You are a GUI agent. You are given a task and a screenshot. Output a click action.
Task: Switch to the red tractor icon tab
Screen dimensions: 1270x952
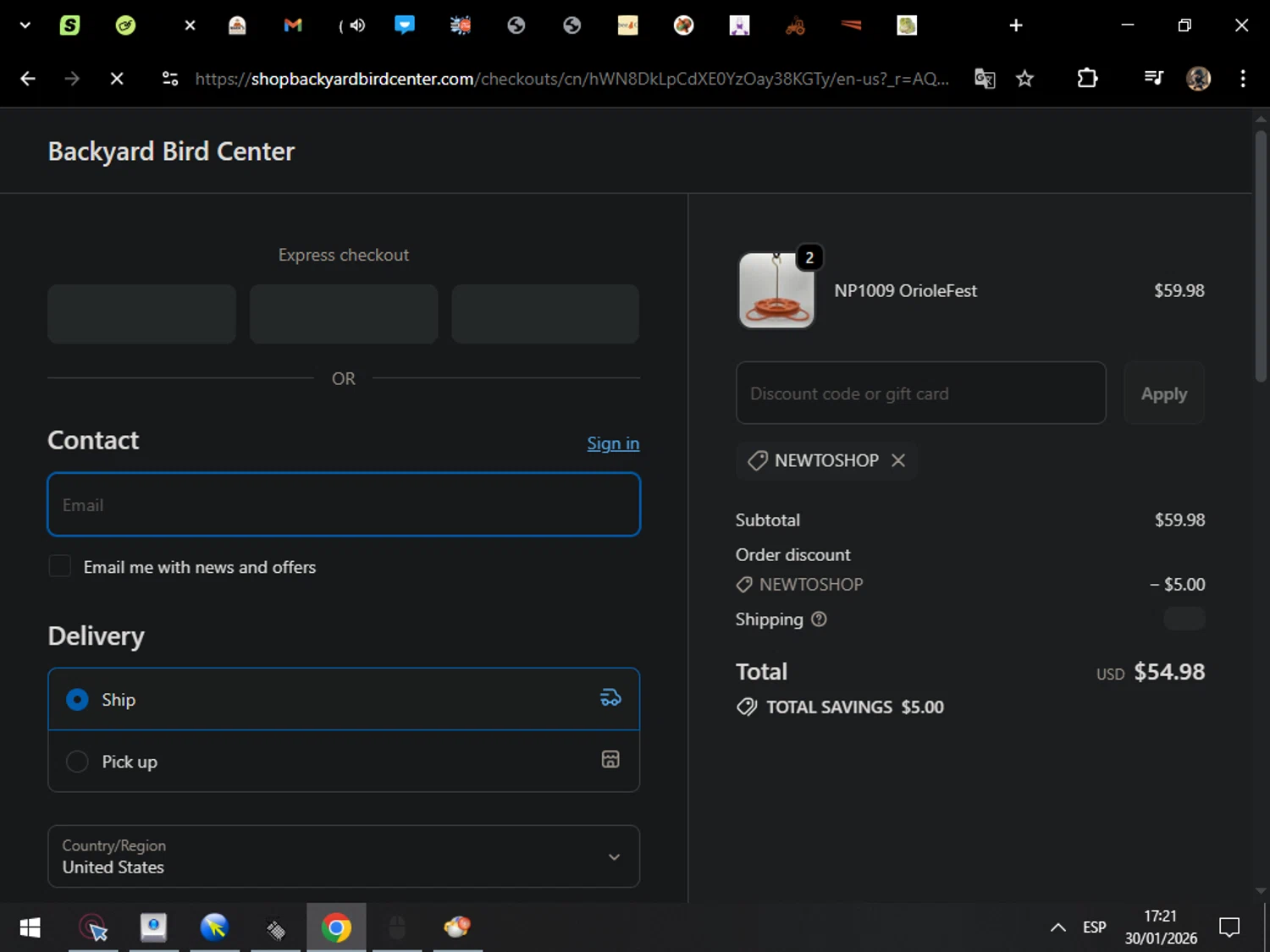point(795,25)
